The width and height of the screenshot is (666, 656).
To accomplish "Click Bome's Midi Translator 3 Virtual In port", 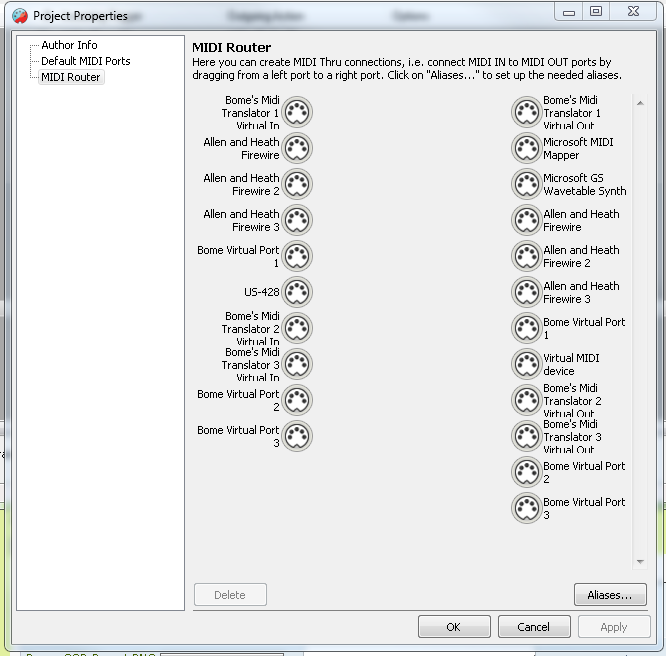I will click(x=297, y=364).
